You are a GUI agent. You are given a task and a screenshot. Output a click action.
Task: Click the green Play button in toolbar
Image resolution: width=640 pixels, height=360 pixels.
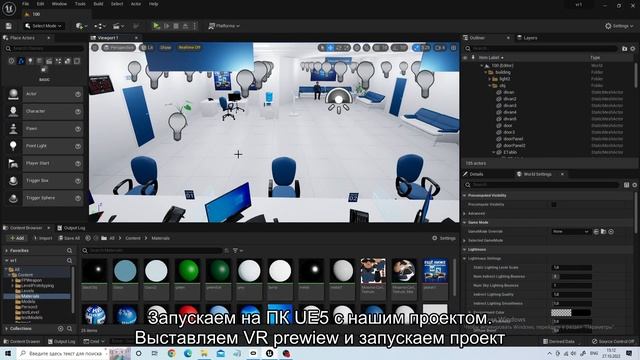tap(156, 26)
